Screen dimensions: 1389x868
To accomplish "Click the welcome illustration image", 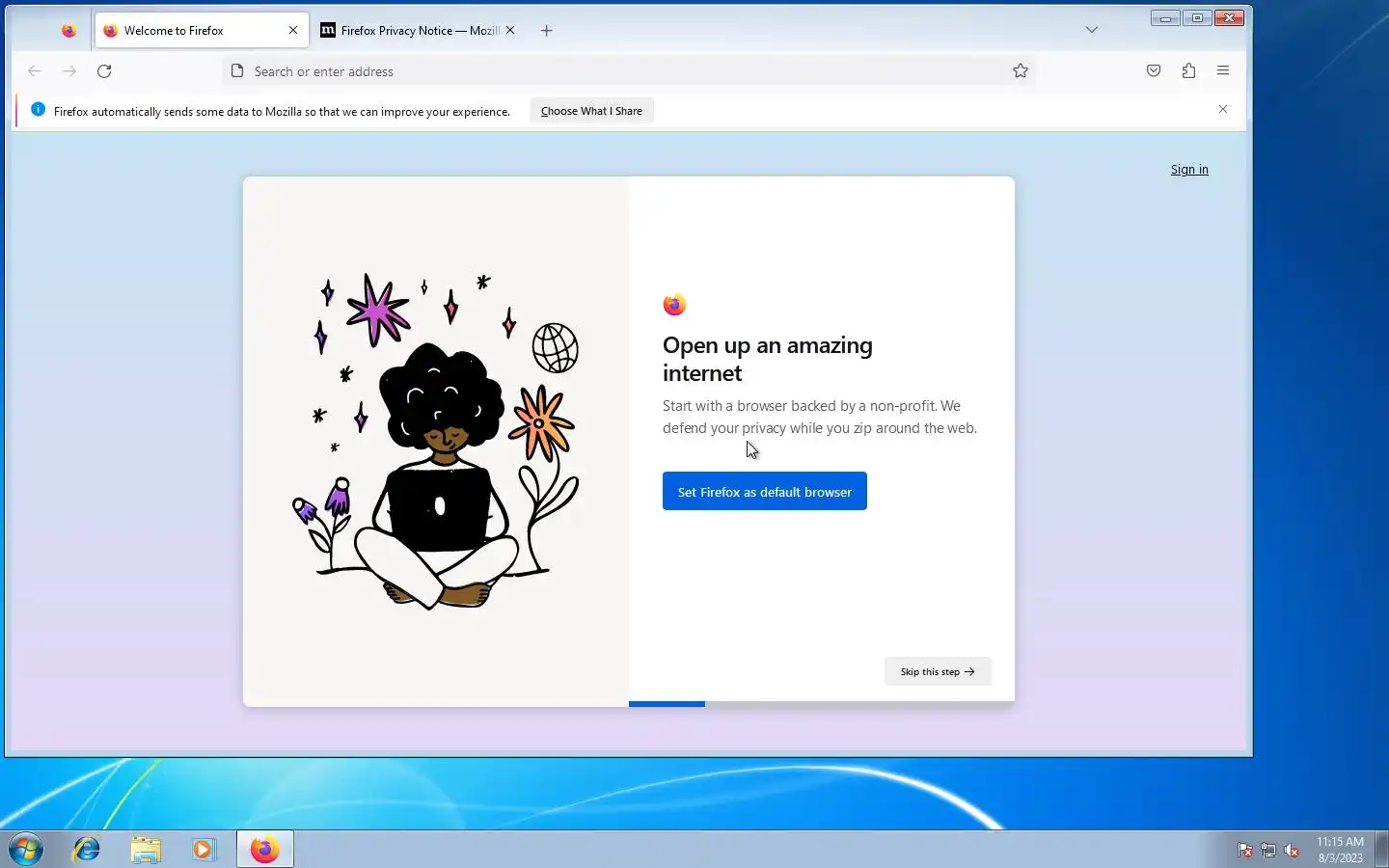I will click(x=436, y=442).
